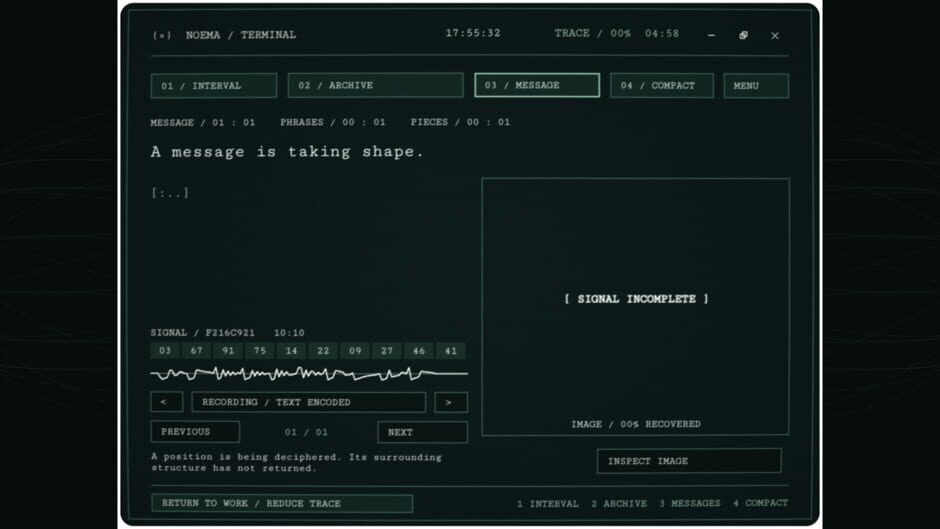
Task: Click the 10:10 signal duration
Action: [289, 332]
